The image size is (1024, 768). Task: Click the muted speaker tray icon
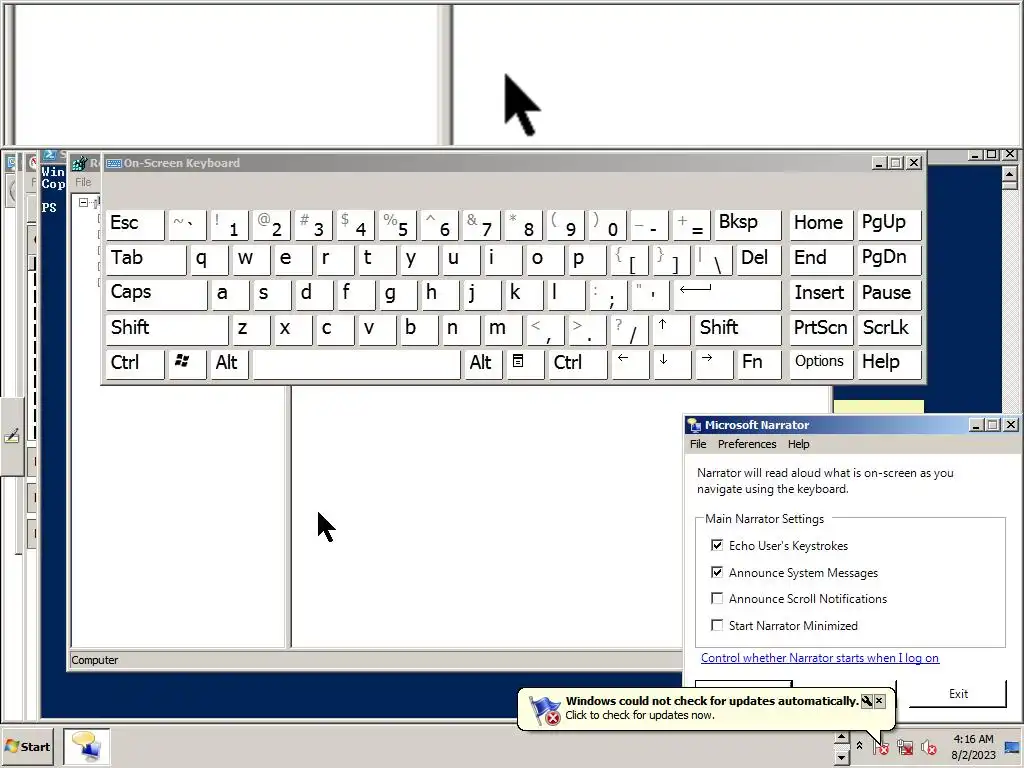(929, 746)
